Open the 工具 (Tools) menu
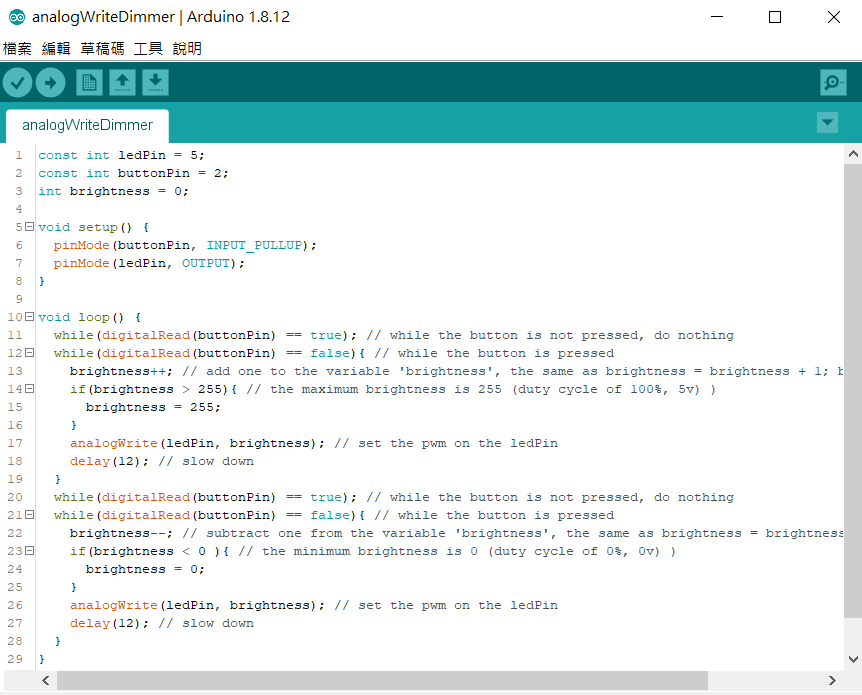 click(x=148, y=48)
